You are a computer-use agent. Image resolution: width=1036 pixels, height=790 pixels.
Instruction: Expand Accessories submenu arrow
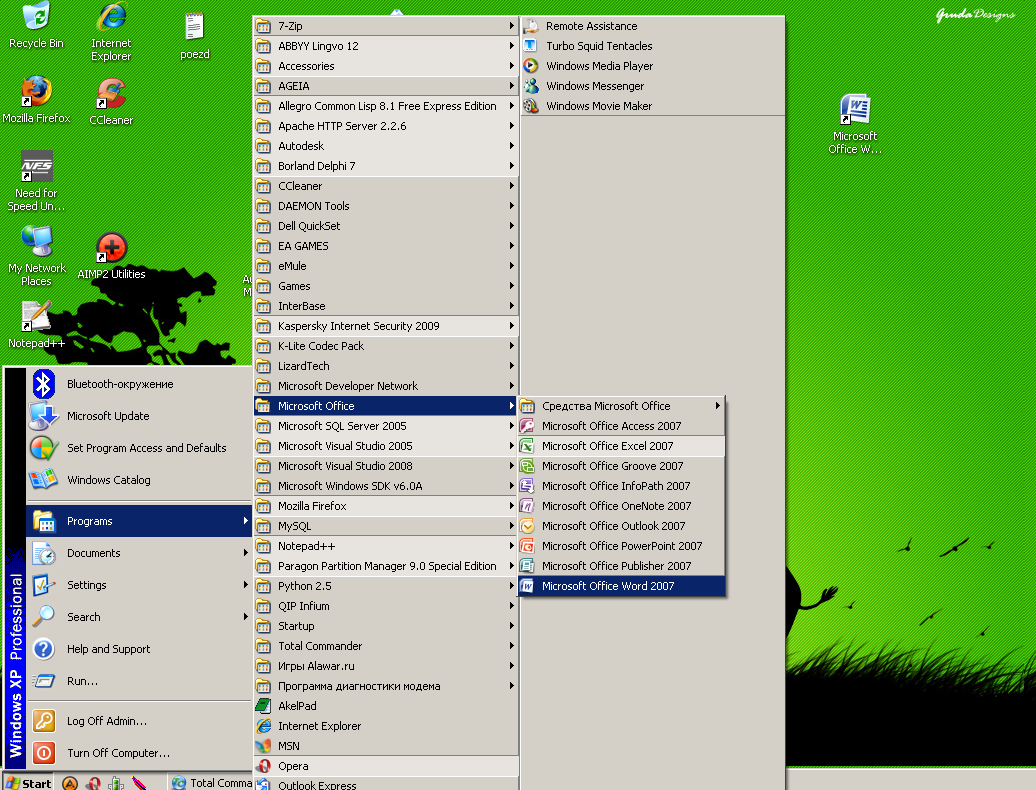coord(511,66)
